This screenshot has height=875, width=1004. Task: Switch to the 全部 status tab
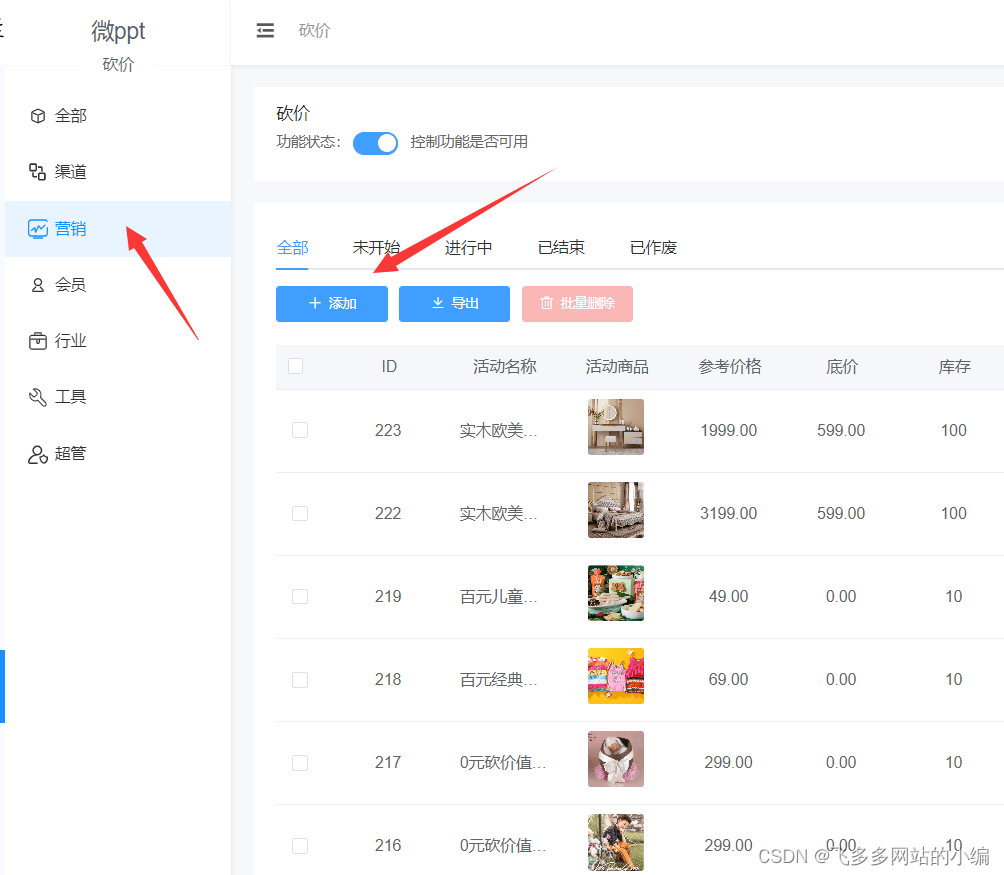[x=293, y=248]
